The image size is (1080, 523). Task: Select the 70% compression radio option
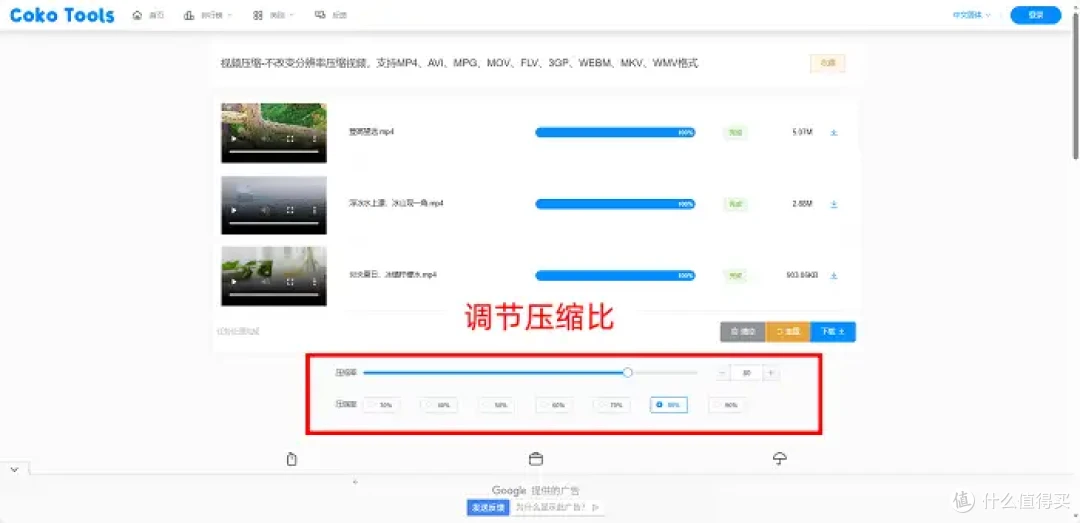[612, 405]
